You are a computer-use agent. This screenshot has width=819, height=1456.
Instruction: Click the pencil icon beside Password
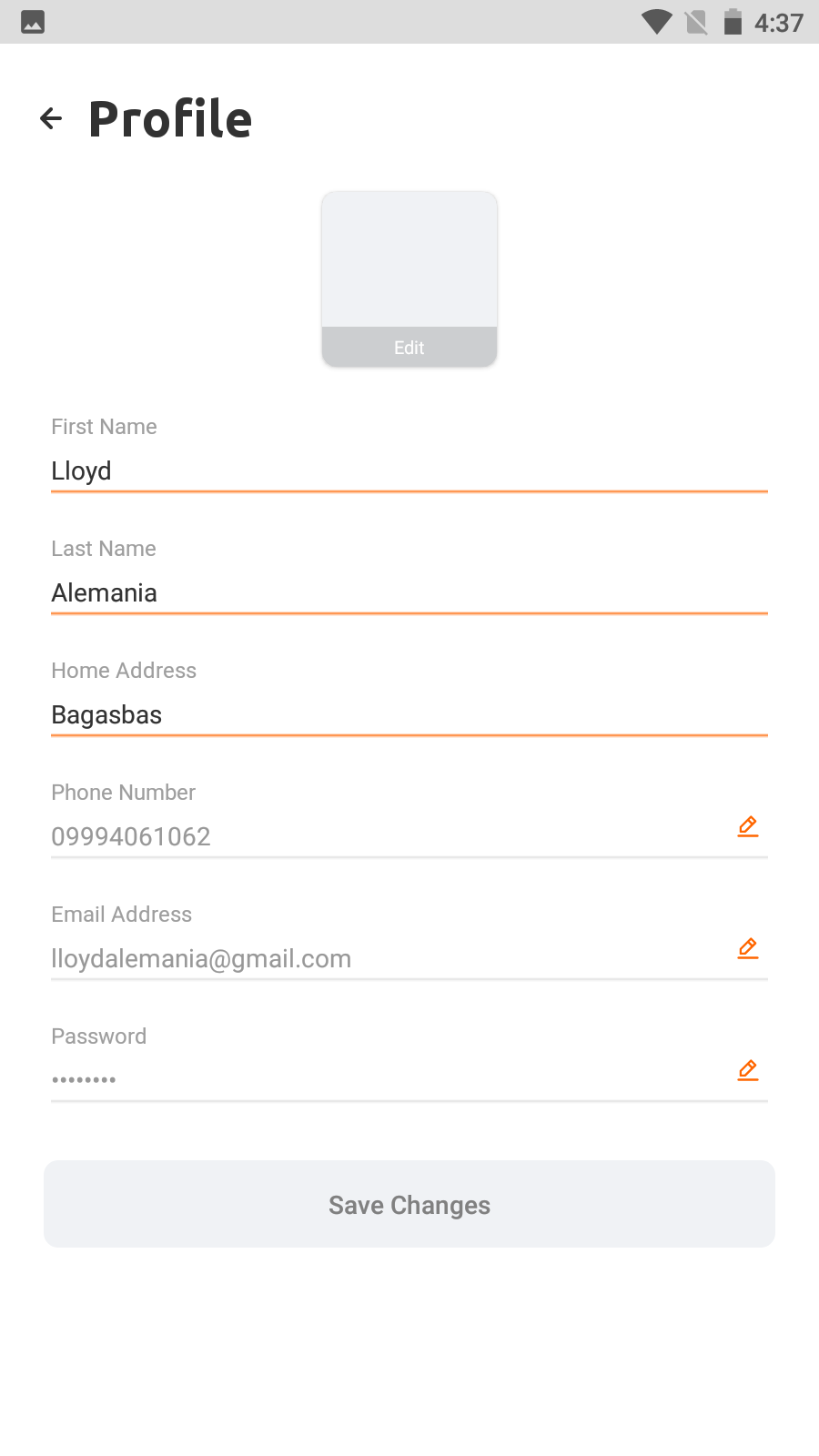tap(748, 1070)
